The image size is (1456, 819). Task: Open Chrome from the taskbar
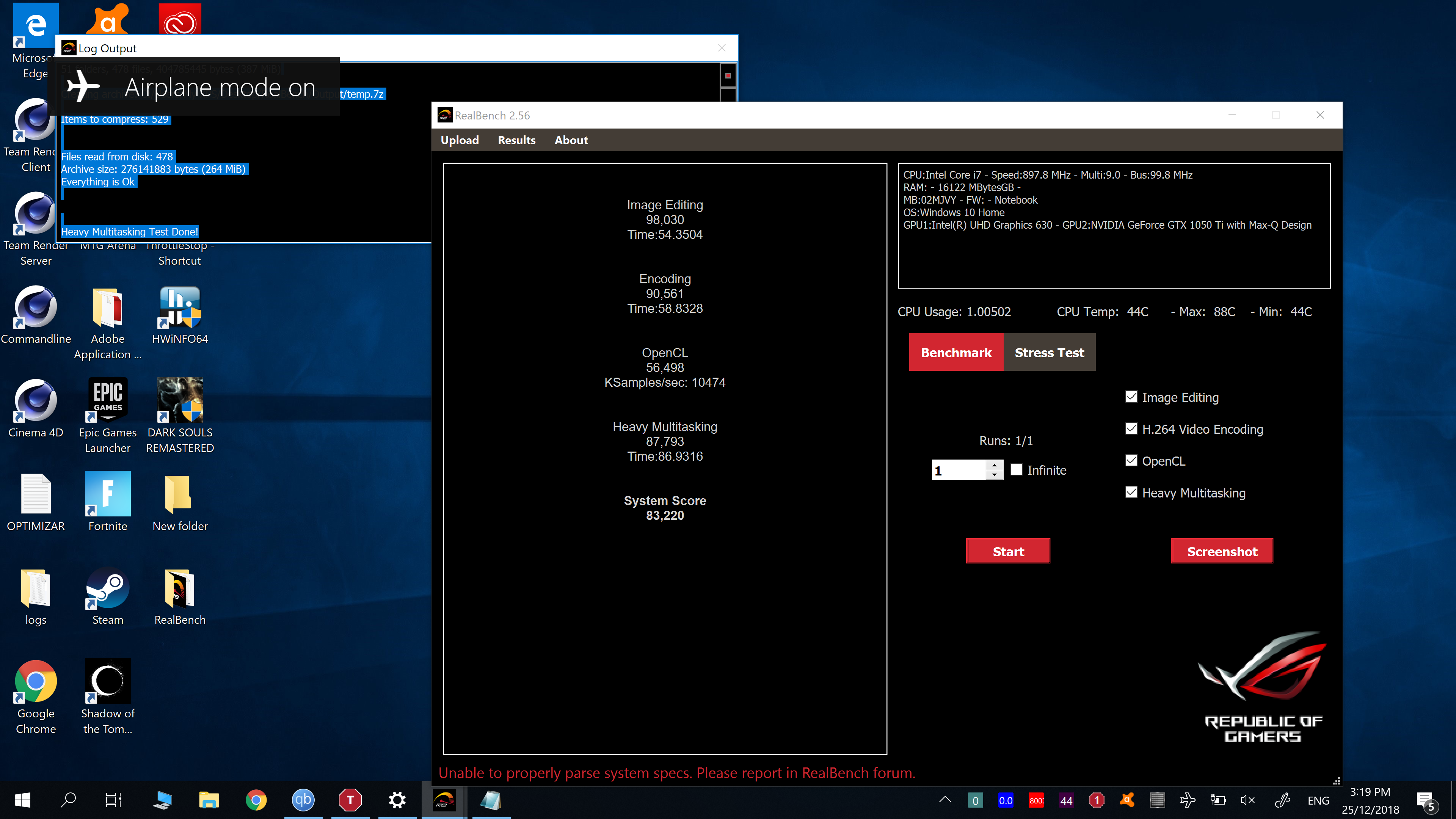(x=256, y=800)
